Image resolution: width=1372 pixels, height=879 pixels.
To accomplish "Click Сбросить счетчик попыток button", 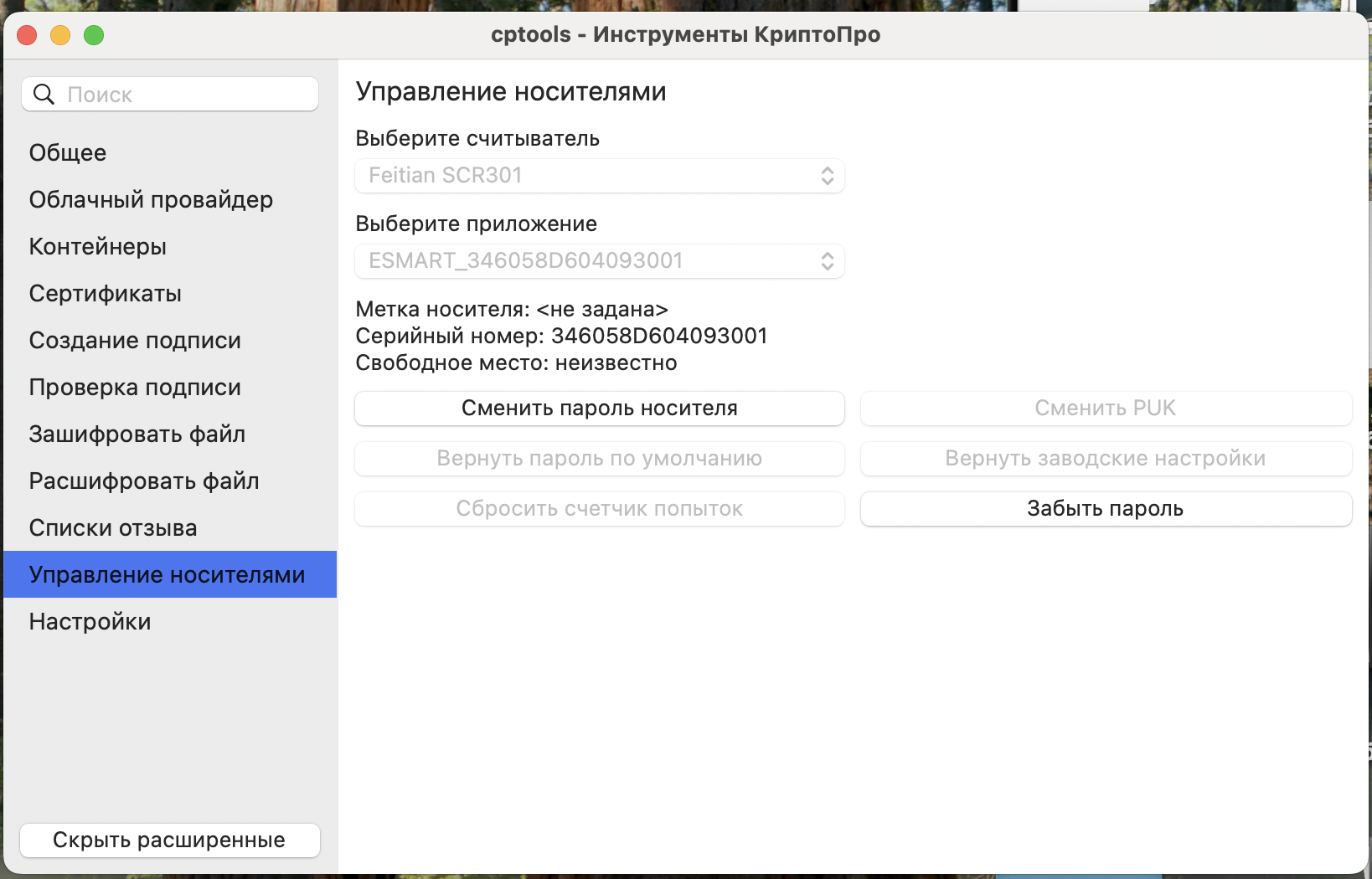I will click(x=600, y=508).
